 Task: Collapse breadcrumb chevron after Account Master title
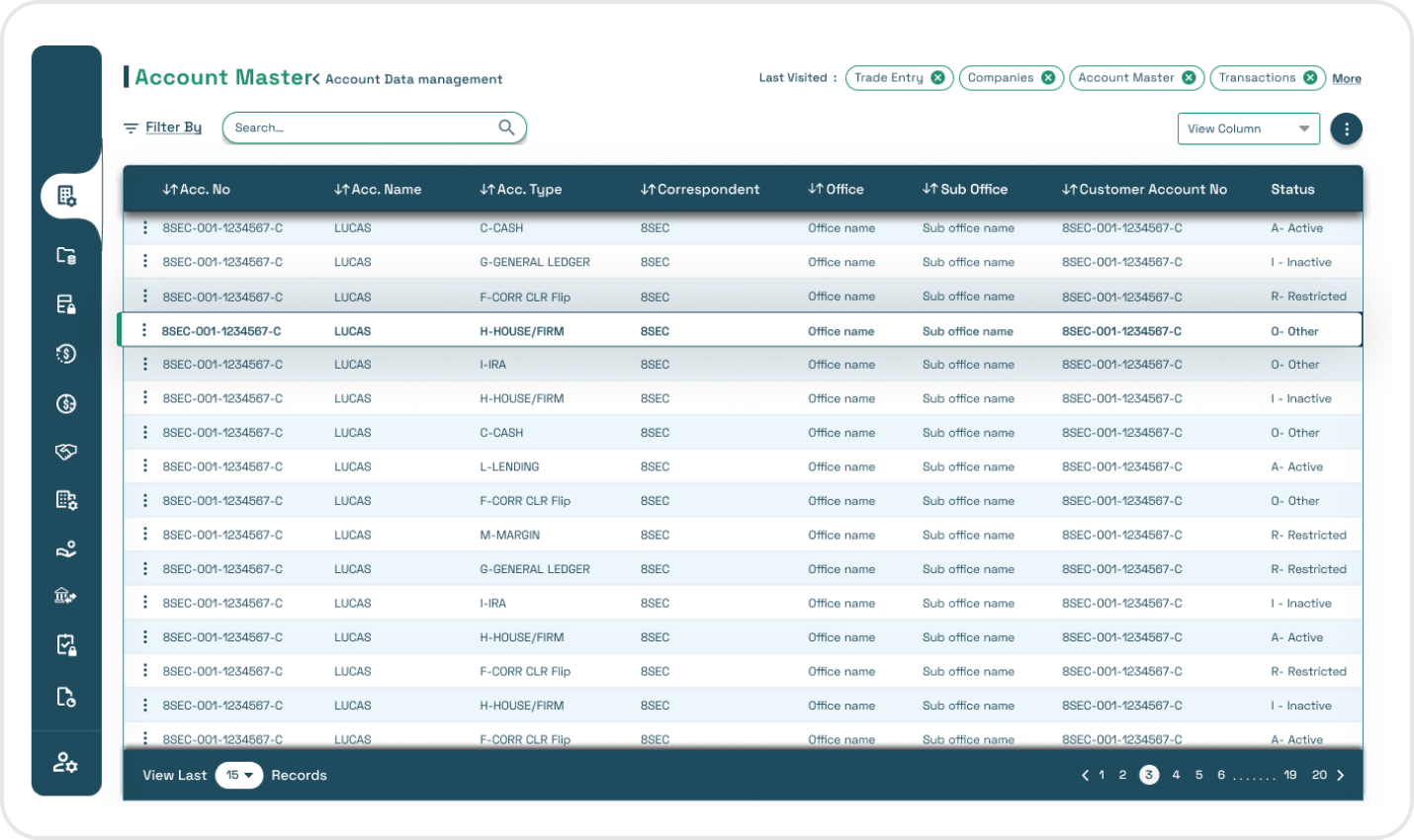(315, 79)
